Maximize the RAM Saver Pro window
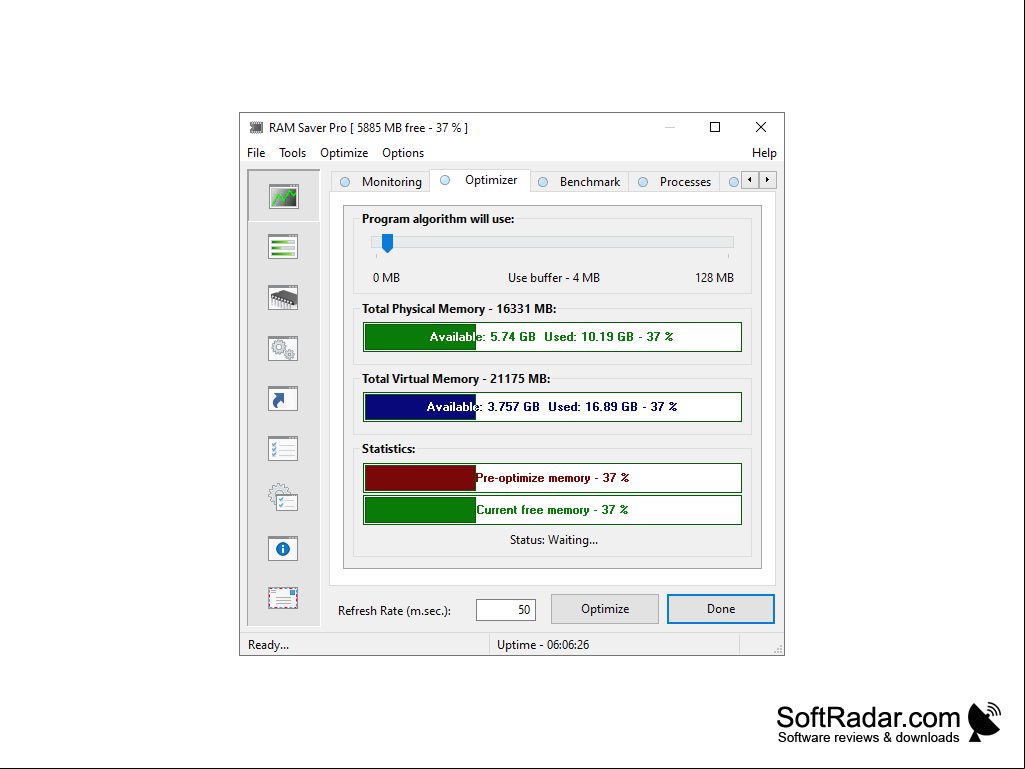1025x769 pixels. 715,128
